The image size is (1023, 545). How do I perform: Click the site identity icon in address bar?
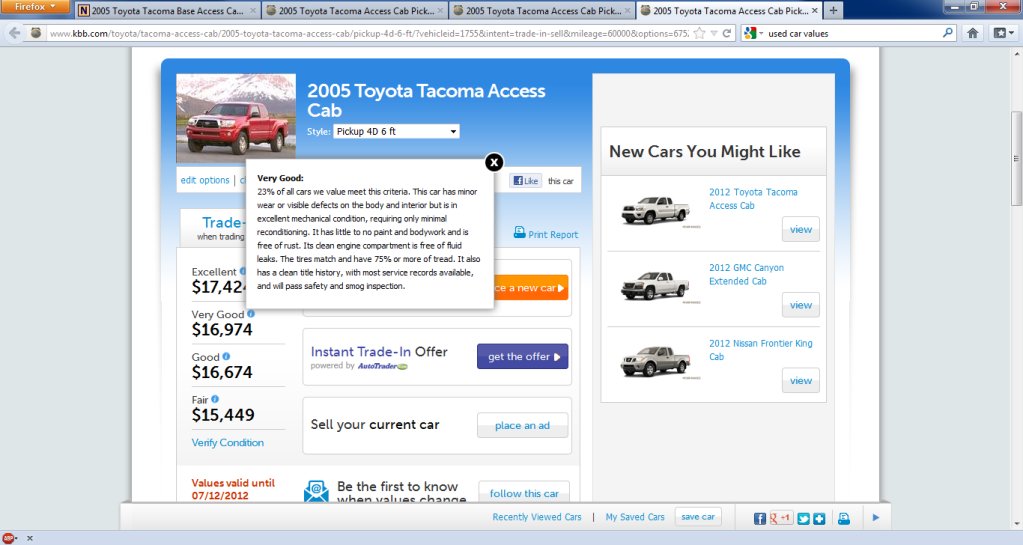(36, 33)
